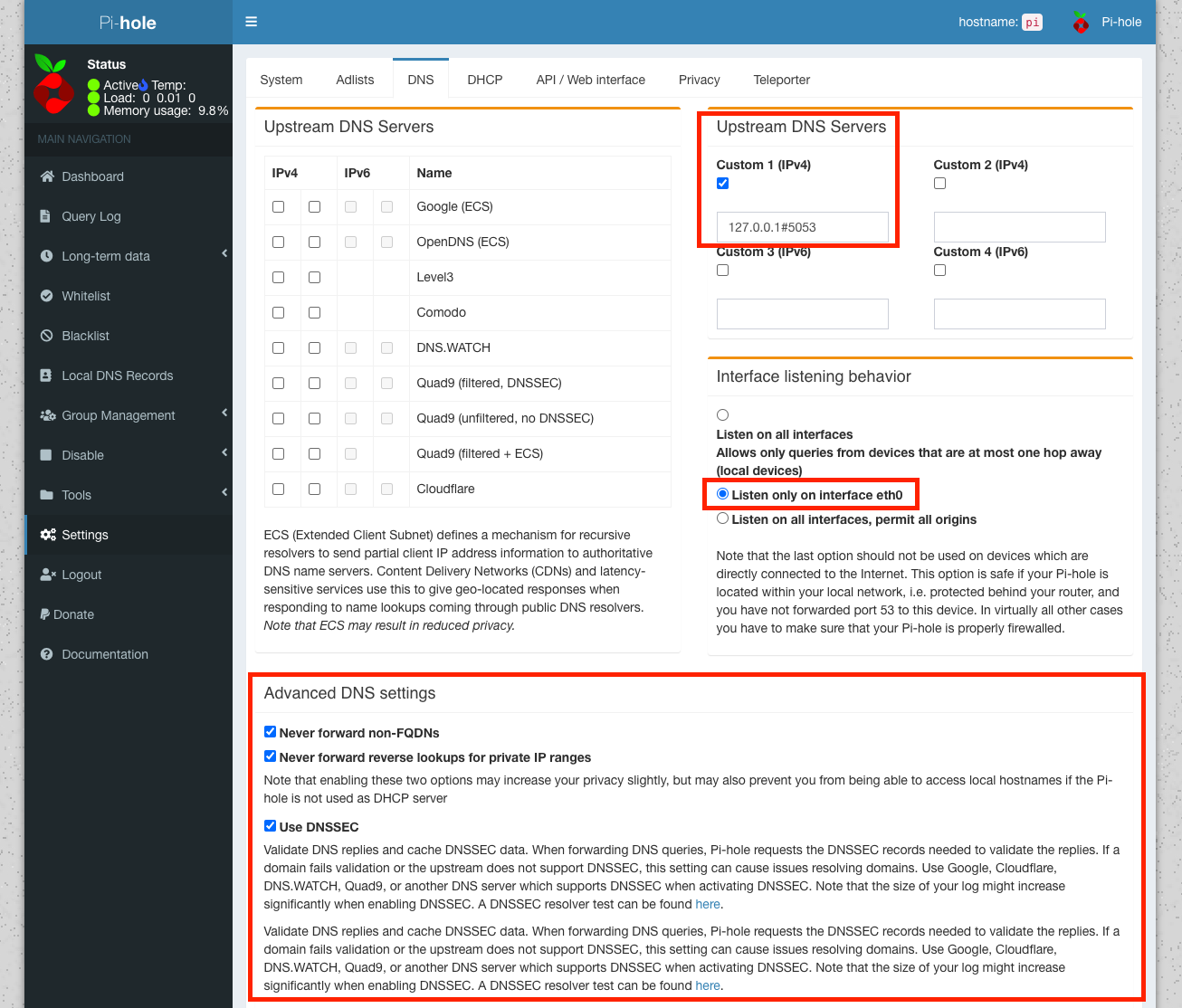Viewport: 1182px width, 1008px height.
Task: Check the Custom 4 (IPv6) checkbox
Action: [940, 271]
